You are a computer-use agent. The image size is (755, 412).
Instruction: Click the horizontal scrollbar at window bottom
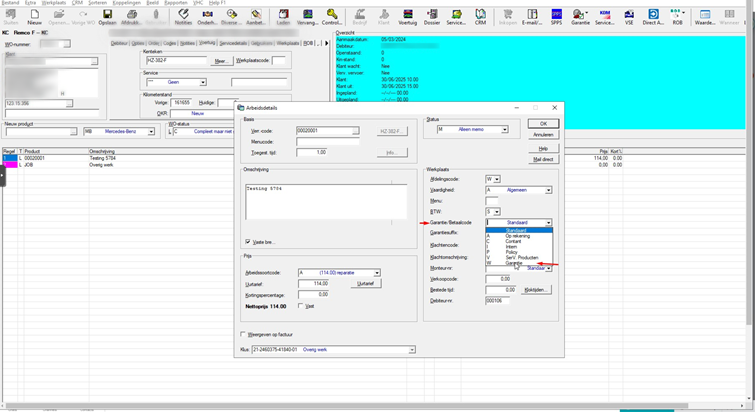[x=347, y=406]
